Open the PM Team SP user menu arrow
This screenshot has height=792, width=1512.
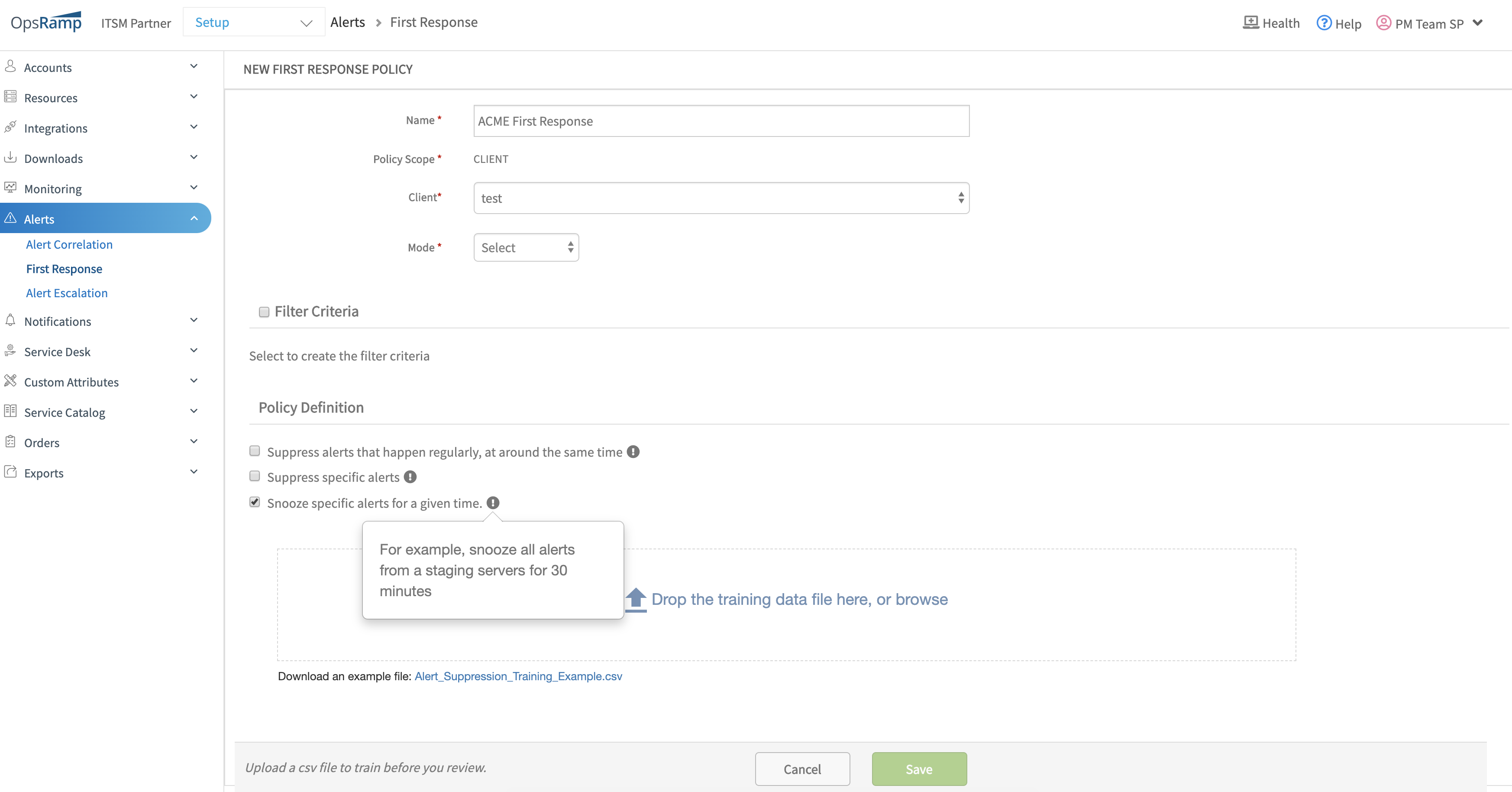[1478, 23]
